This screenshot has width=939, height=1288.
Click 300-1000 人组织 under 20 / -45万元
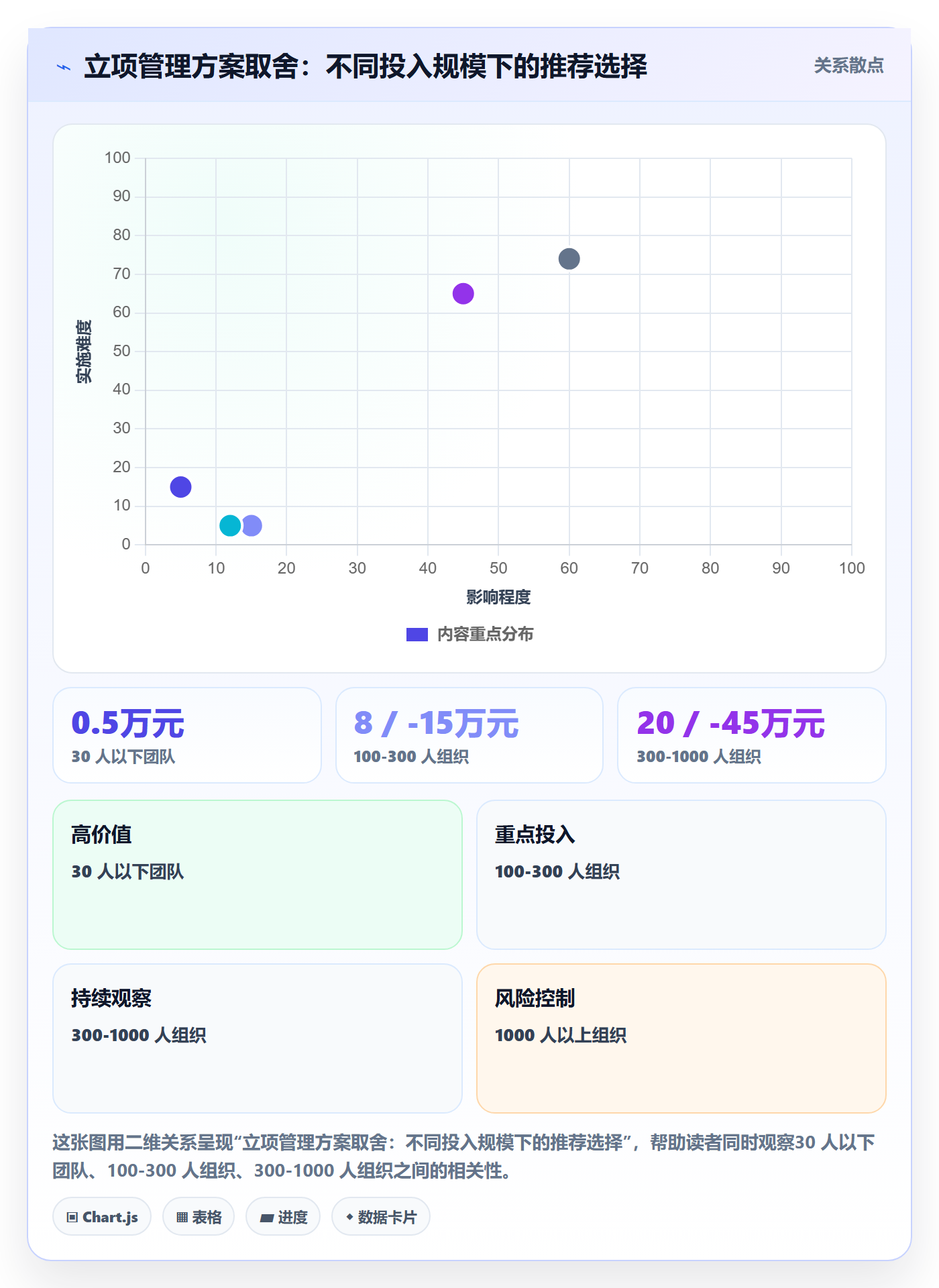699,757
